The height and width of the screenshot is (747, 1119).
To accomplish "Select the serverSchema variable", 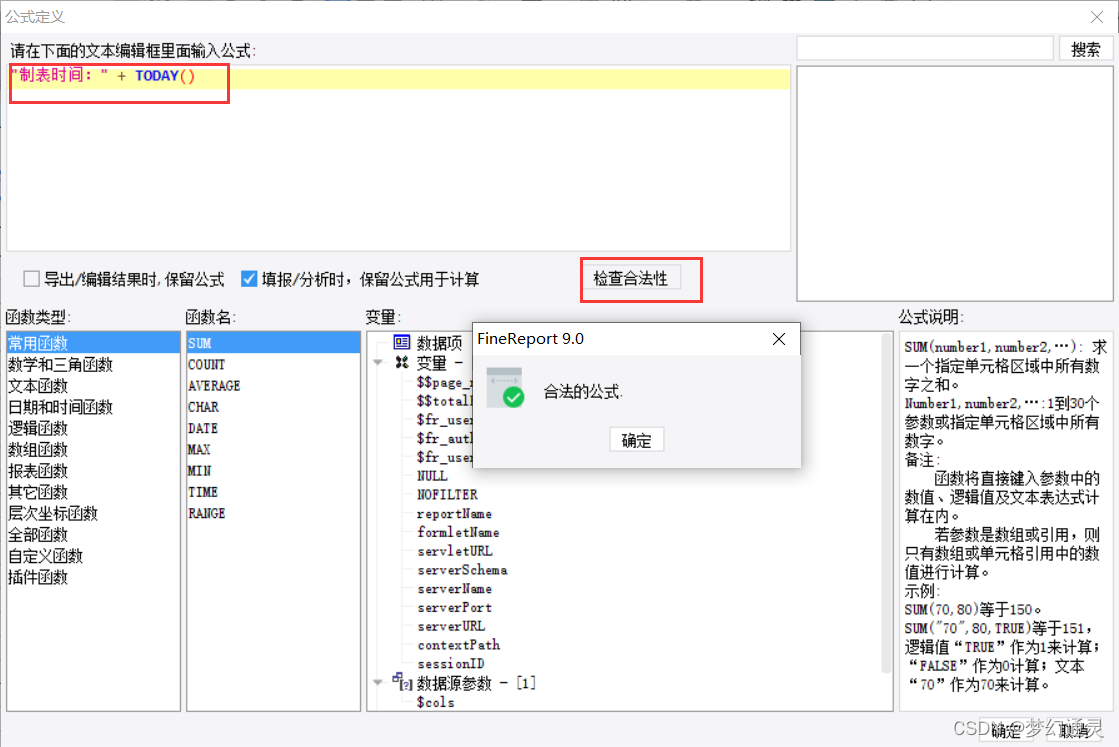I will [462, 570].
